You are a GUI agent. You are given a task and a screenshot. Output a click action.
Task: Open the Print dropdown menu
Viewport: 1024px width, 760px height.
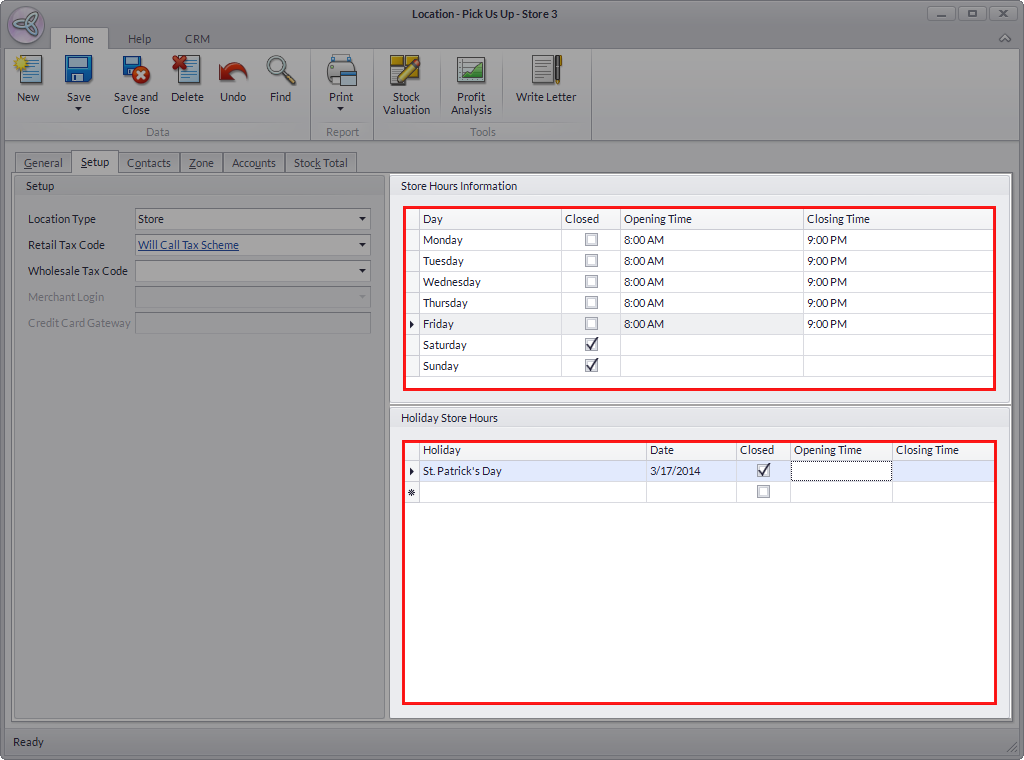(341, 109)
